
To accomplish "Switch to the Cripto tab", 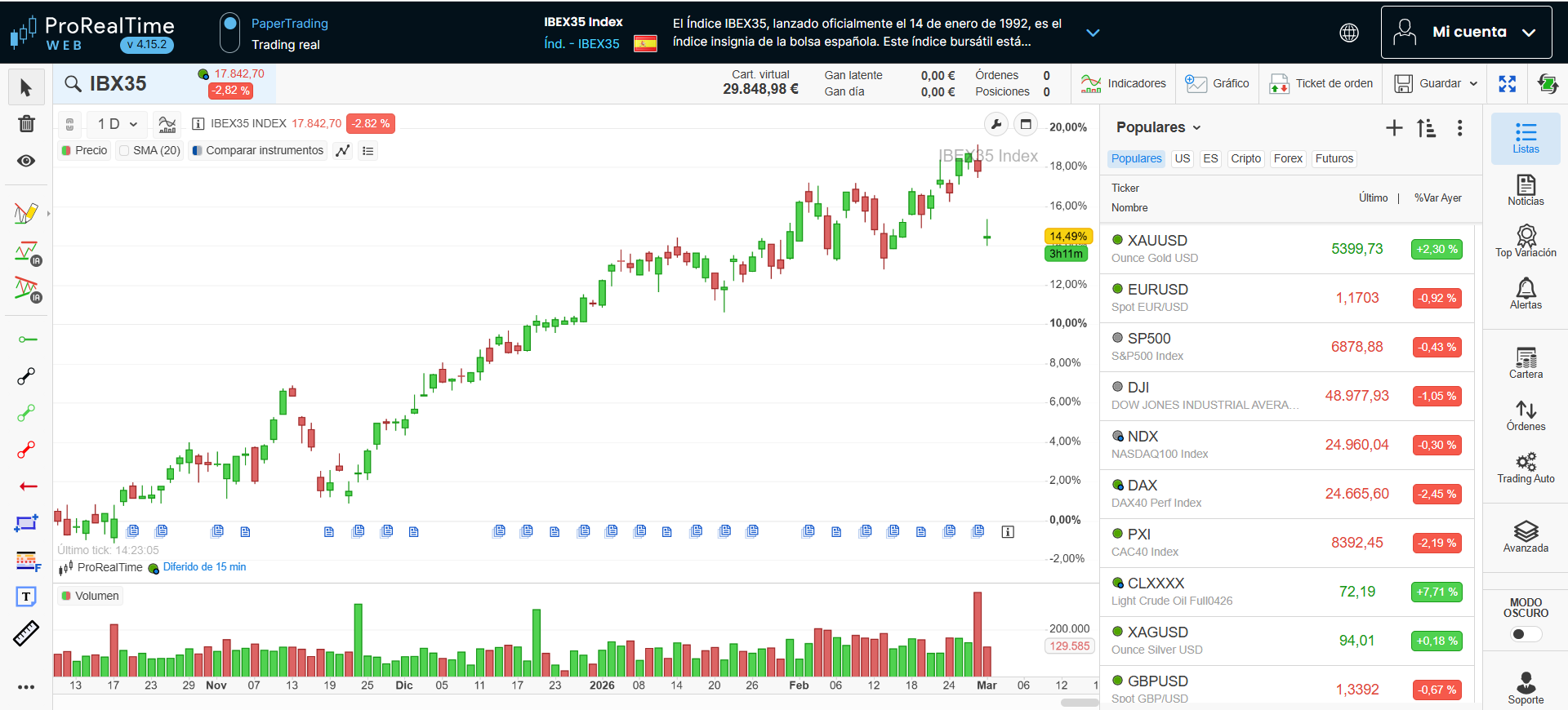I will 1245,158.
